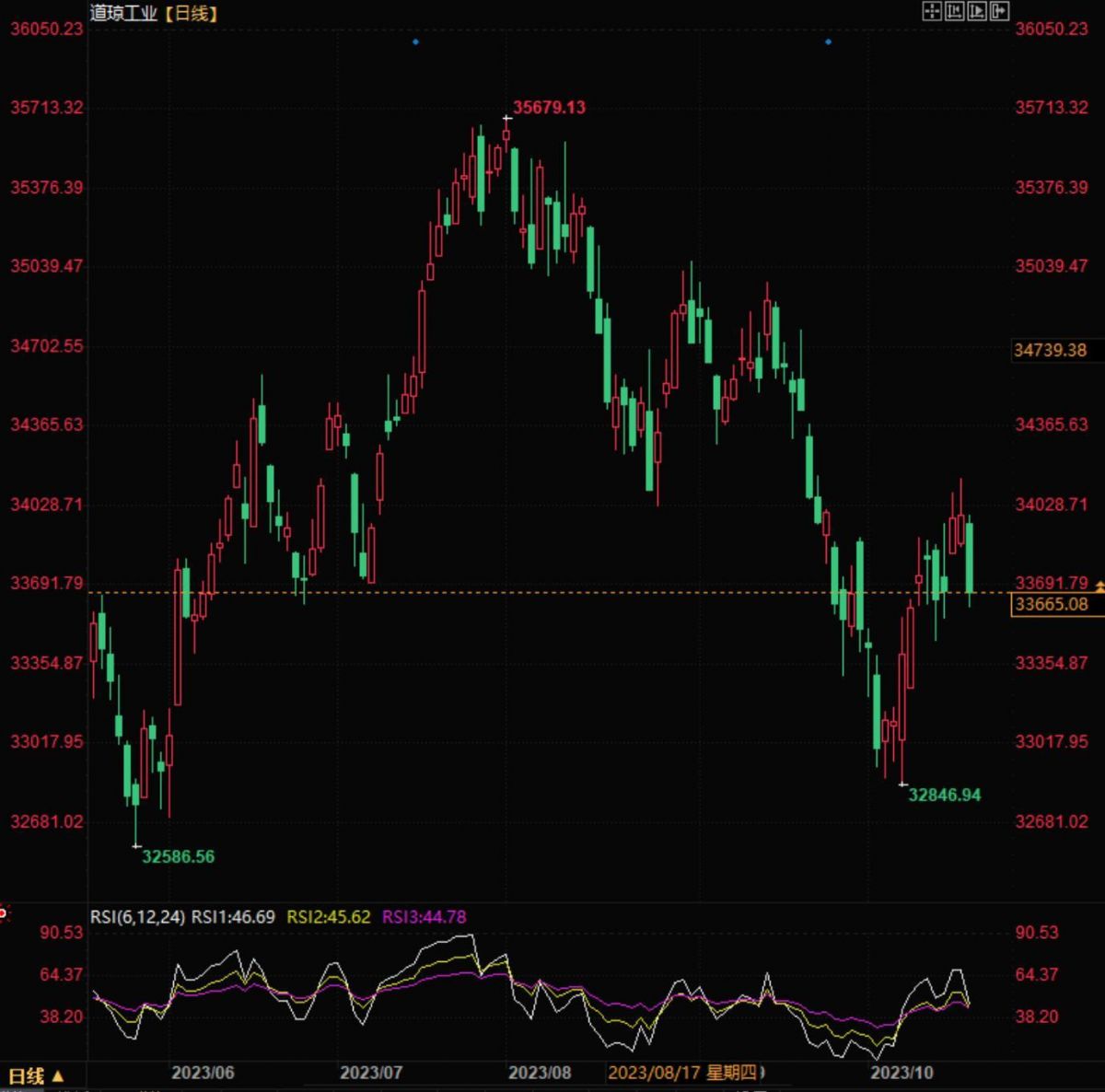1105x1092 pixels.
Task: Click the 2023/06 date on time axis
Action: (203, 1074)
